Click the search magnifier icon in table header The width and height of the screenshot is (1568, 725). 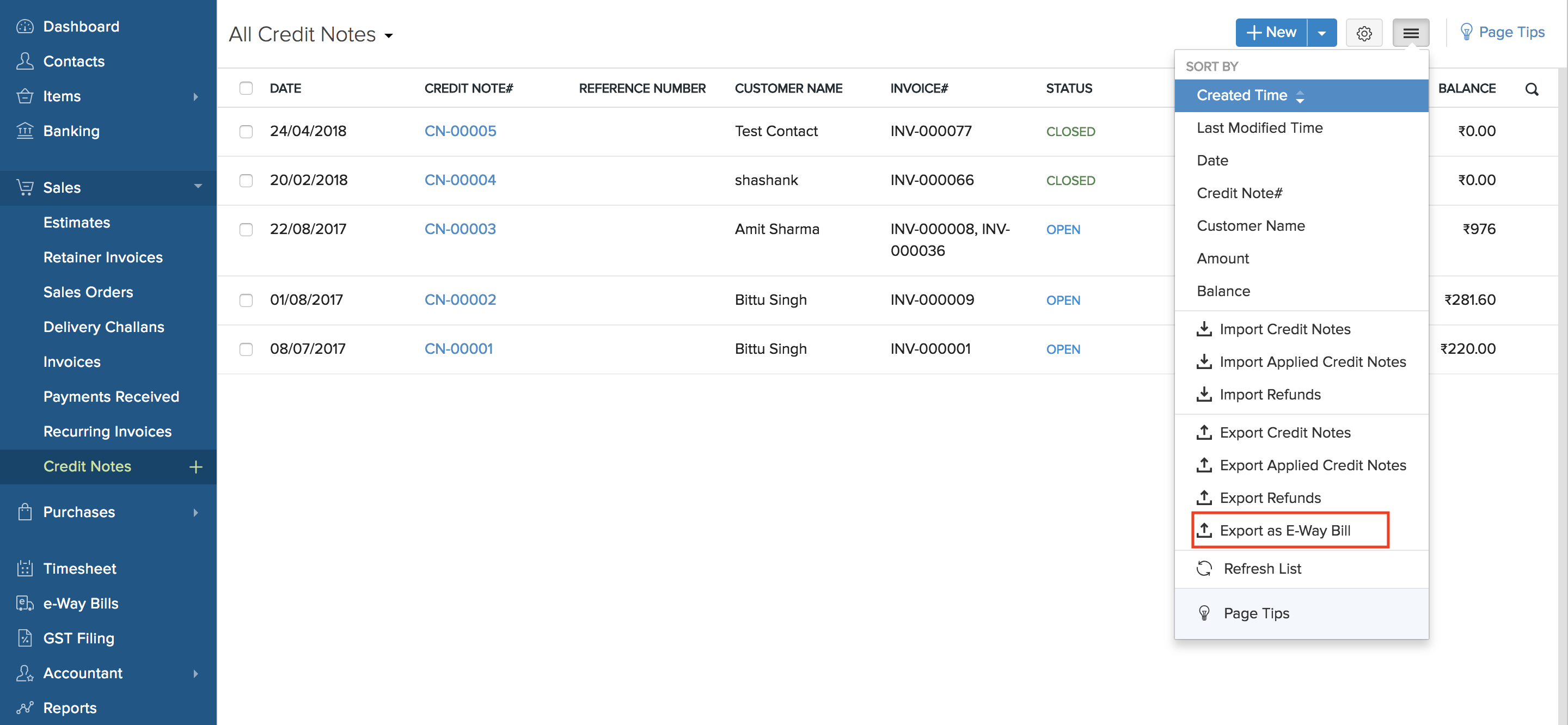point(1532,89)
